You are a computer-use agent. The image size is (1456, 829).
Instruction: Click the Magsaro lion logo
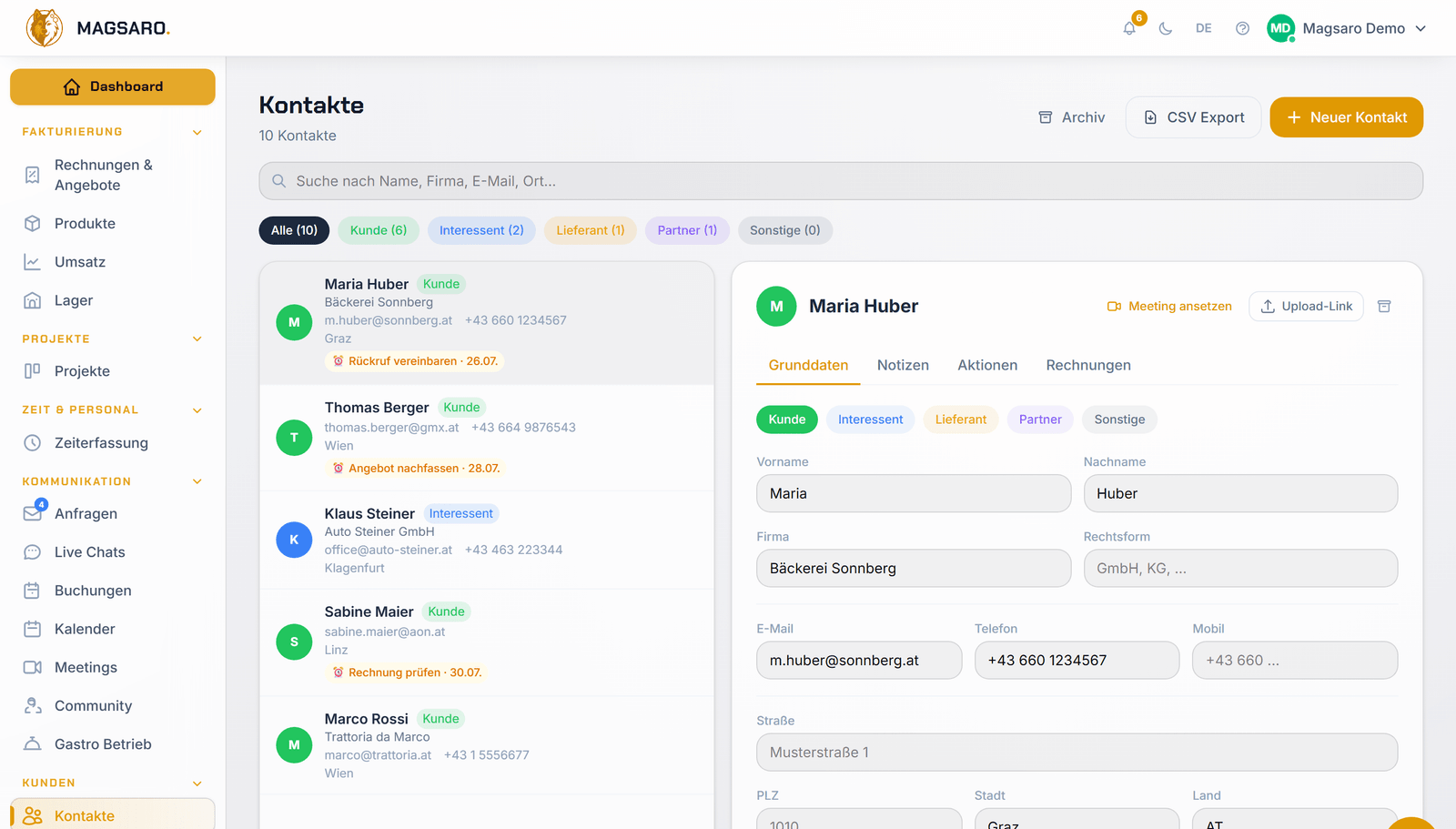coord(45,28)
